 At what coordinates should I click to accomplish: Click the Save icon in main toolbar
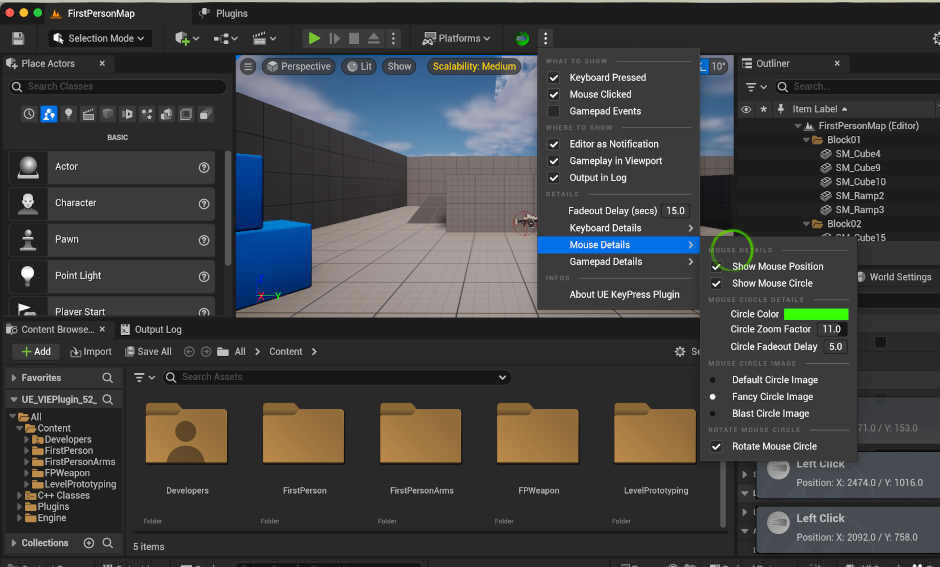[18, 39]
